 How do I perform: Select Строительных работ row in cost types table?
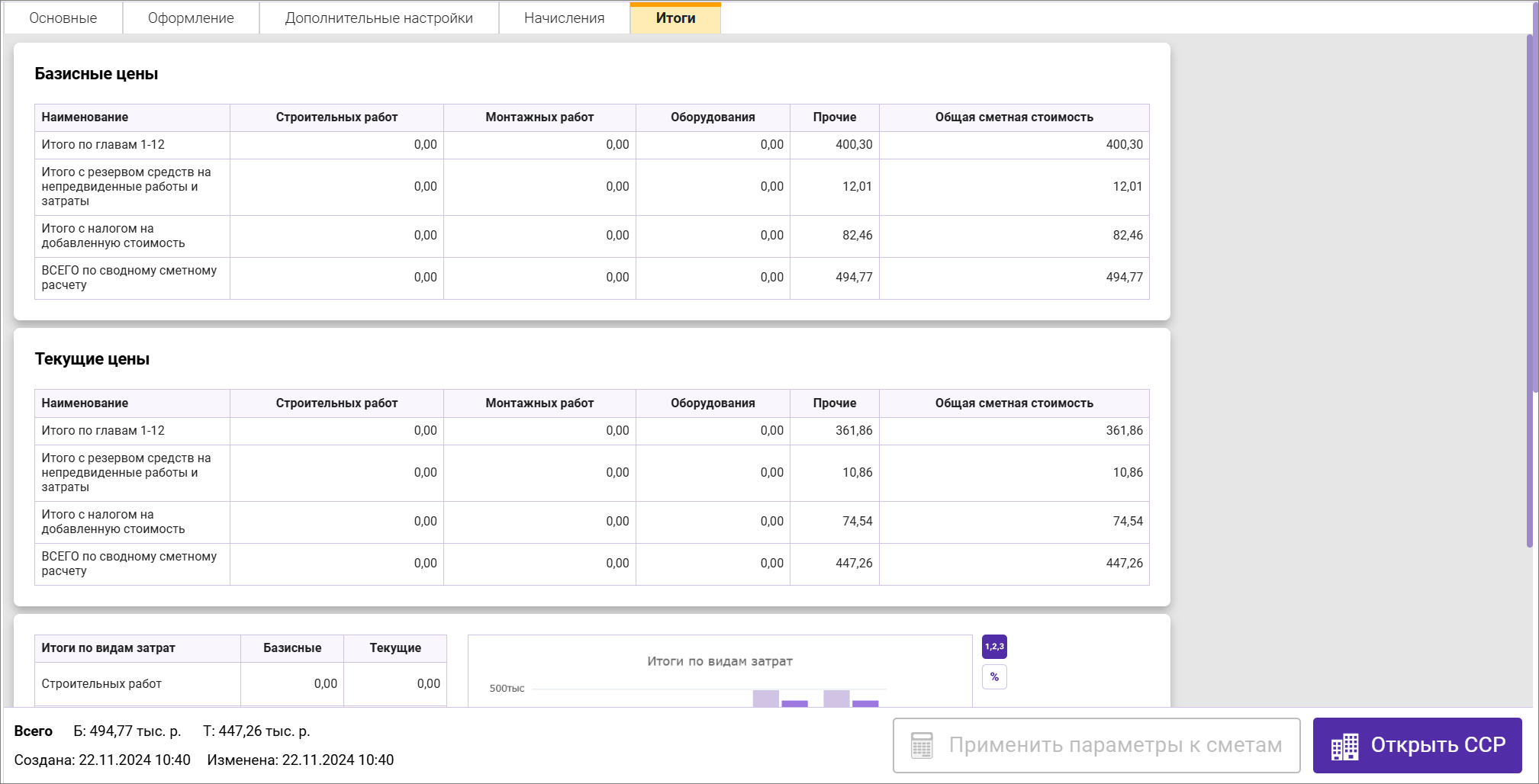(x=101, y=684)
